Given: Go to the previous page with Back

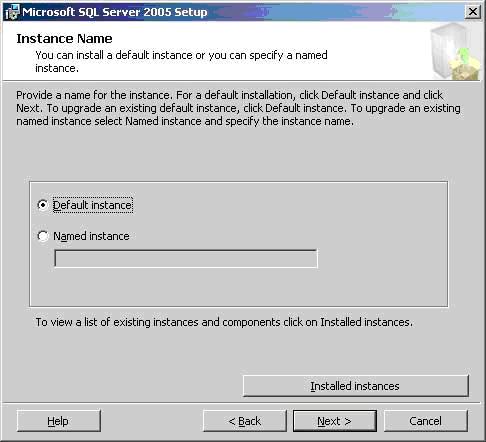Looking at the screenshot, I should click(245, 421).
